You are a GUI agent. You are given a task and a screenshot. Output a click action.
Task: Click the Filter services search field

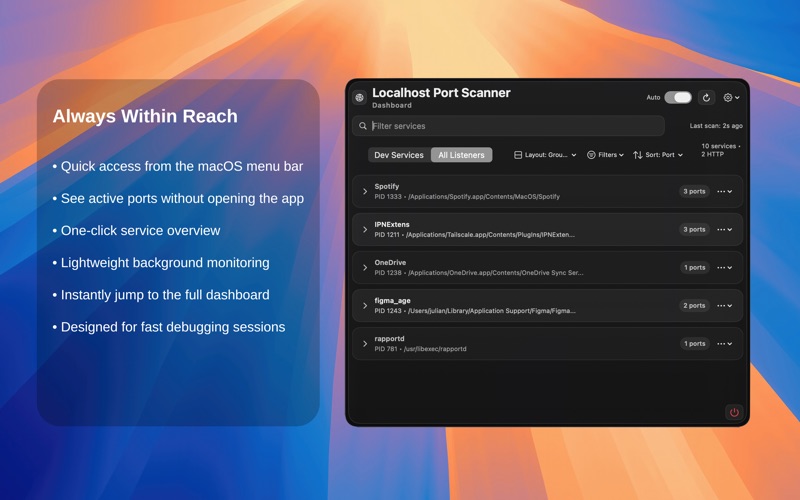coord(508,126)
